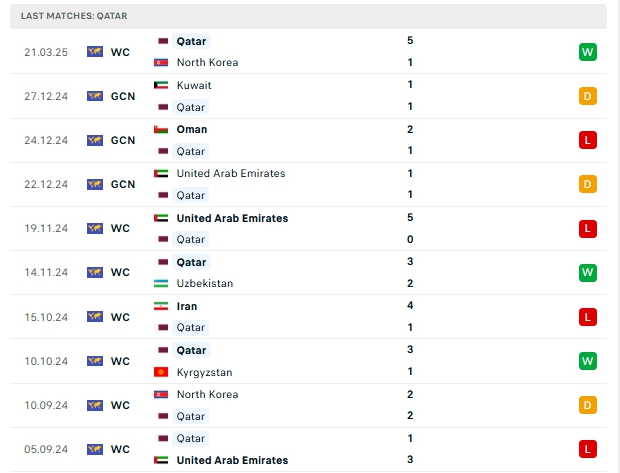Viewport: 620px width, 473px height.
Task: Click the green W badge for Uzbekistan match
Action: 588,272
